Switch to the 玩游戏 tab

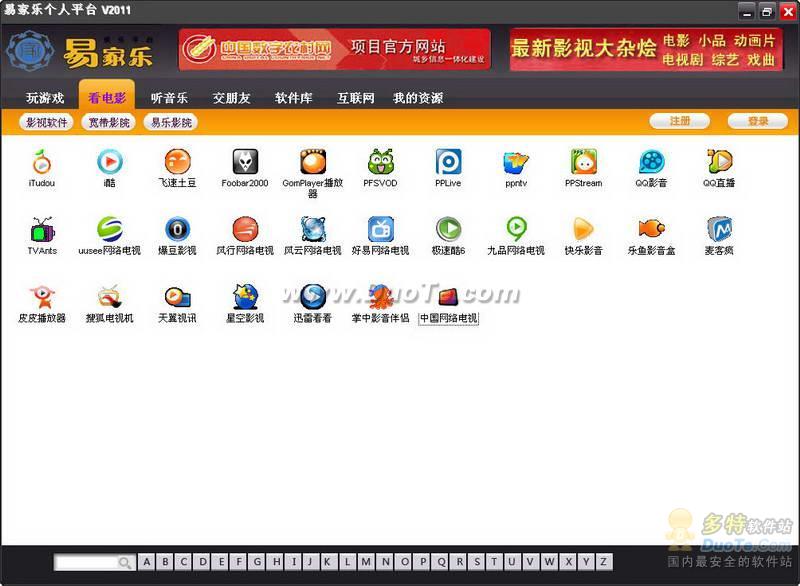pyautogui.click(x=45, y=97)
